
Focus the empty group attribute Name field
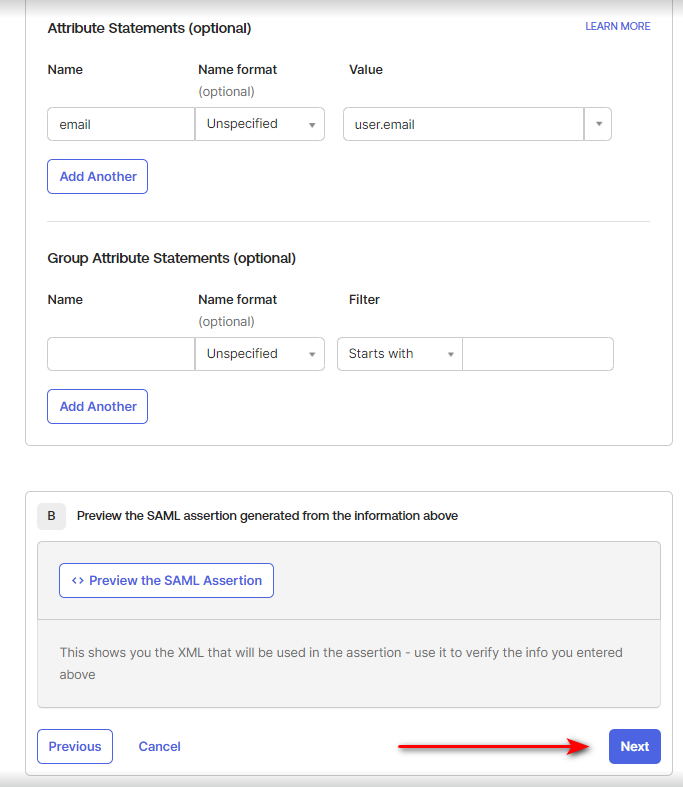click(x=120, y=354)
